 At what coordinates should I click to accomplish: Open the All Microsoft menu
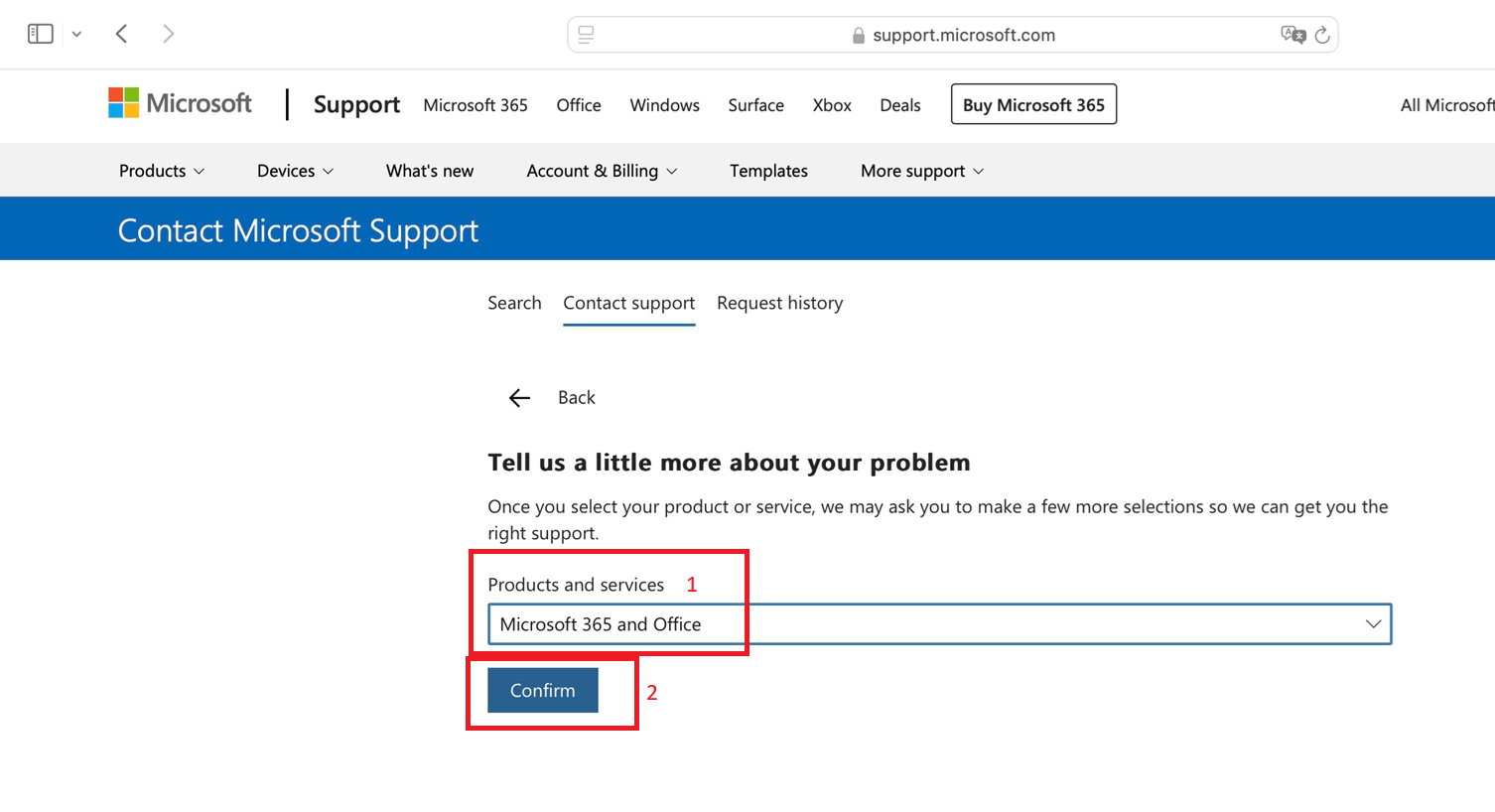[x=1447, y=105]
